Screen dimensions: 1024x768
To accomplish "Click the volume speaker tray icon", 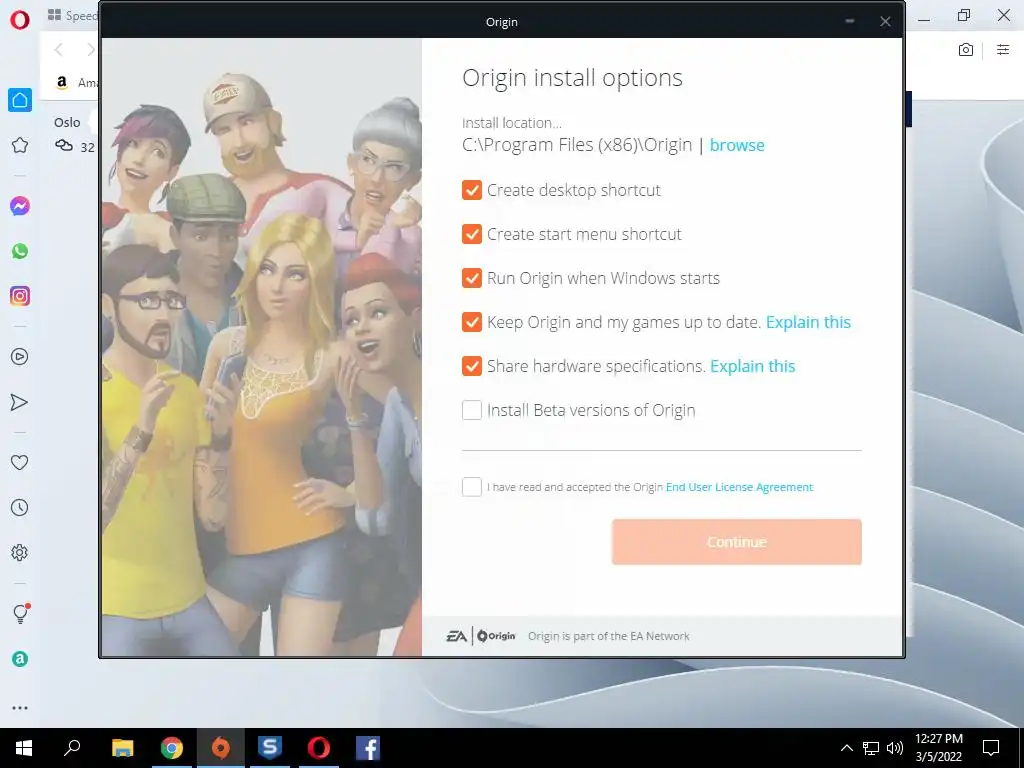I will 895,748.
